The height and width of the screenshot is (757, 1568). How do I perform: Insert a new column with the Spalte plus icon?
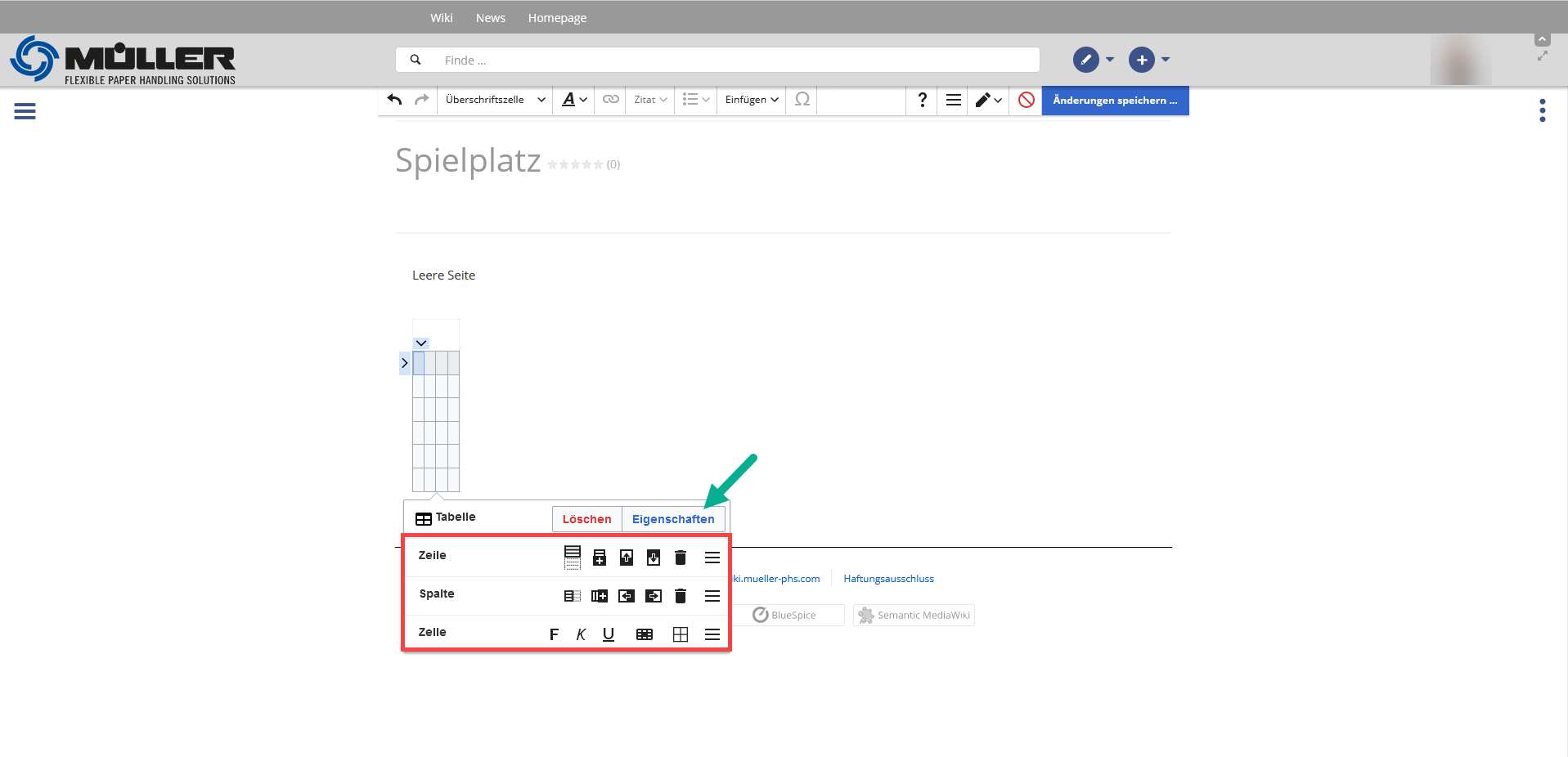tap(600, 596)
